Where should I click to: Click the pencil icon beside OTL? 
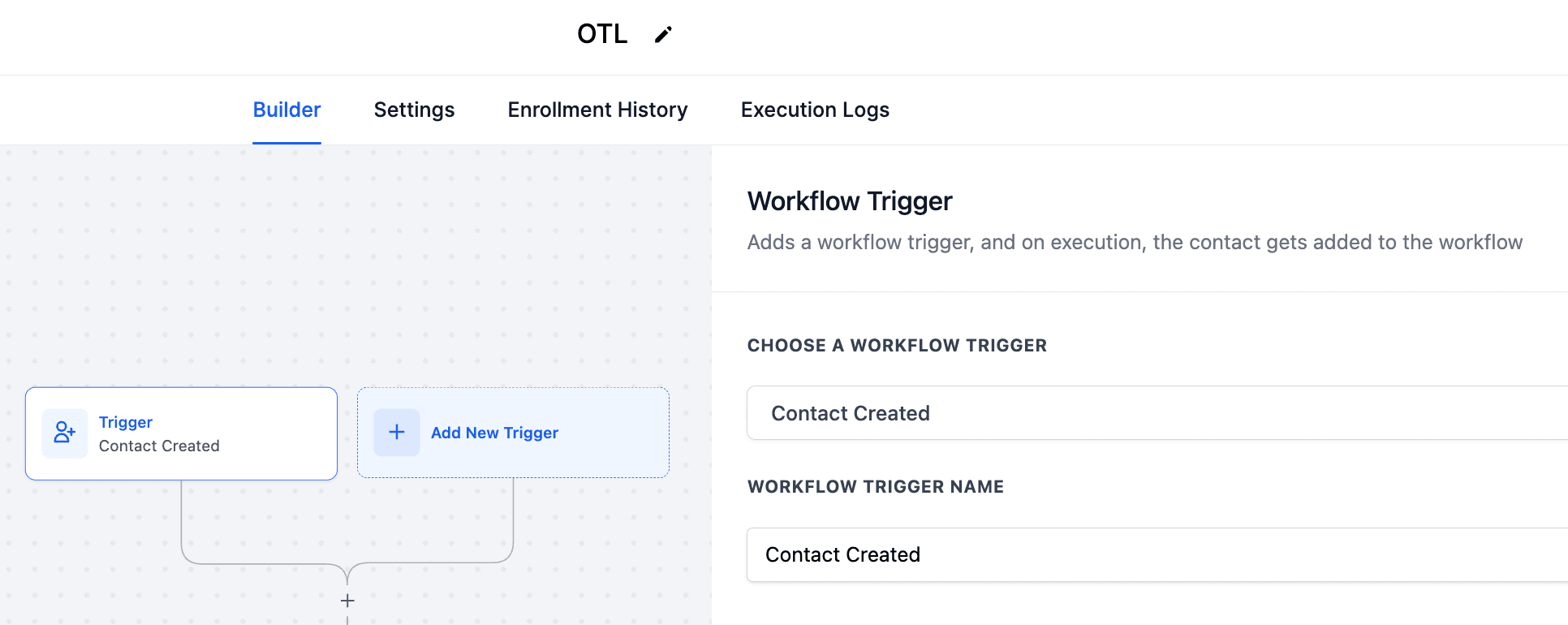(x=663, y=34)
